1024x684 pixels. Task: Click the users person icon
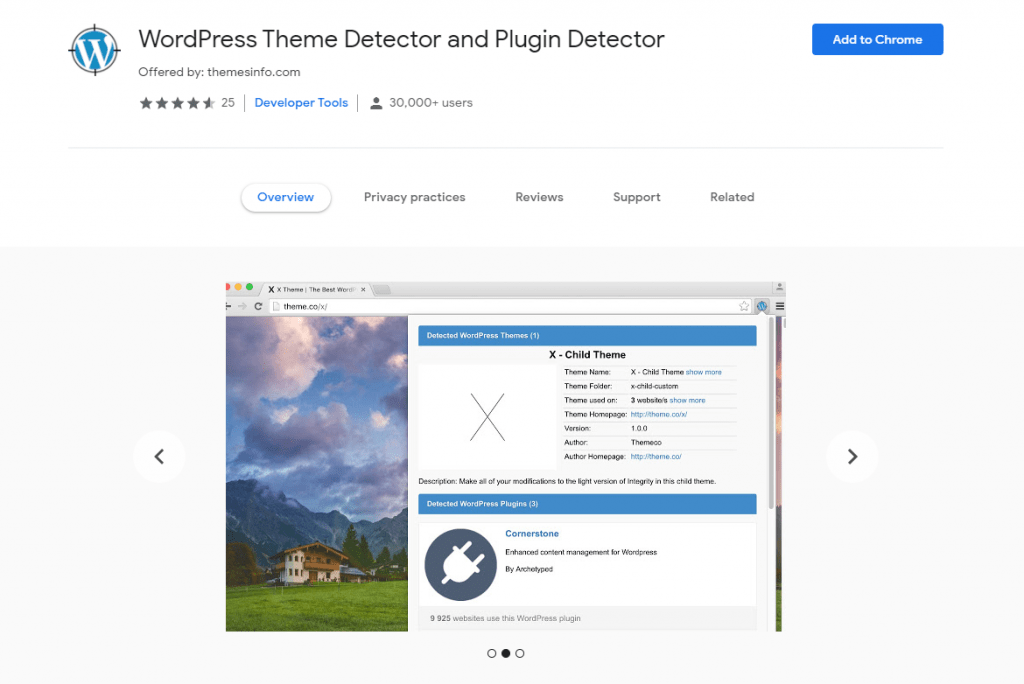click(x=376, y=103)
